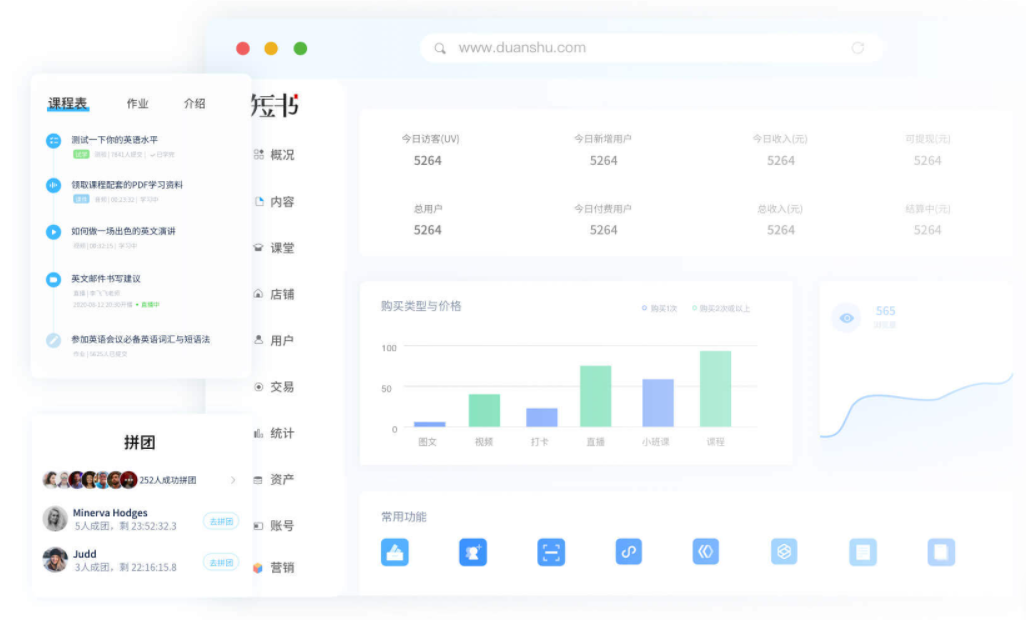Select the code-brackets icon in 常用功能
This screenshot has width=1026, height=620.
(x=706, y=552)
